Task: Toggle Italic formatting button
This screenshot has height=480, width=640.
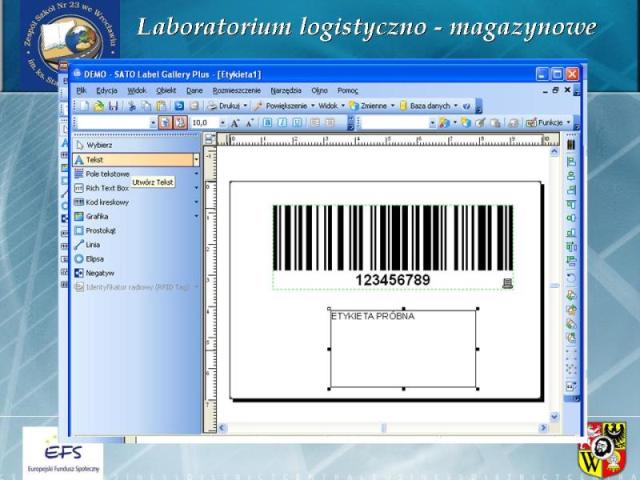Action: coord(282,122)
